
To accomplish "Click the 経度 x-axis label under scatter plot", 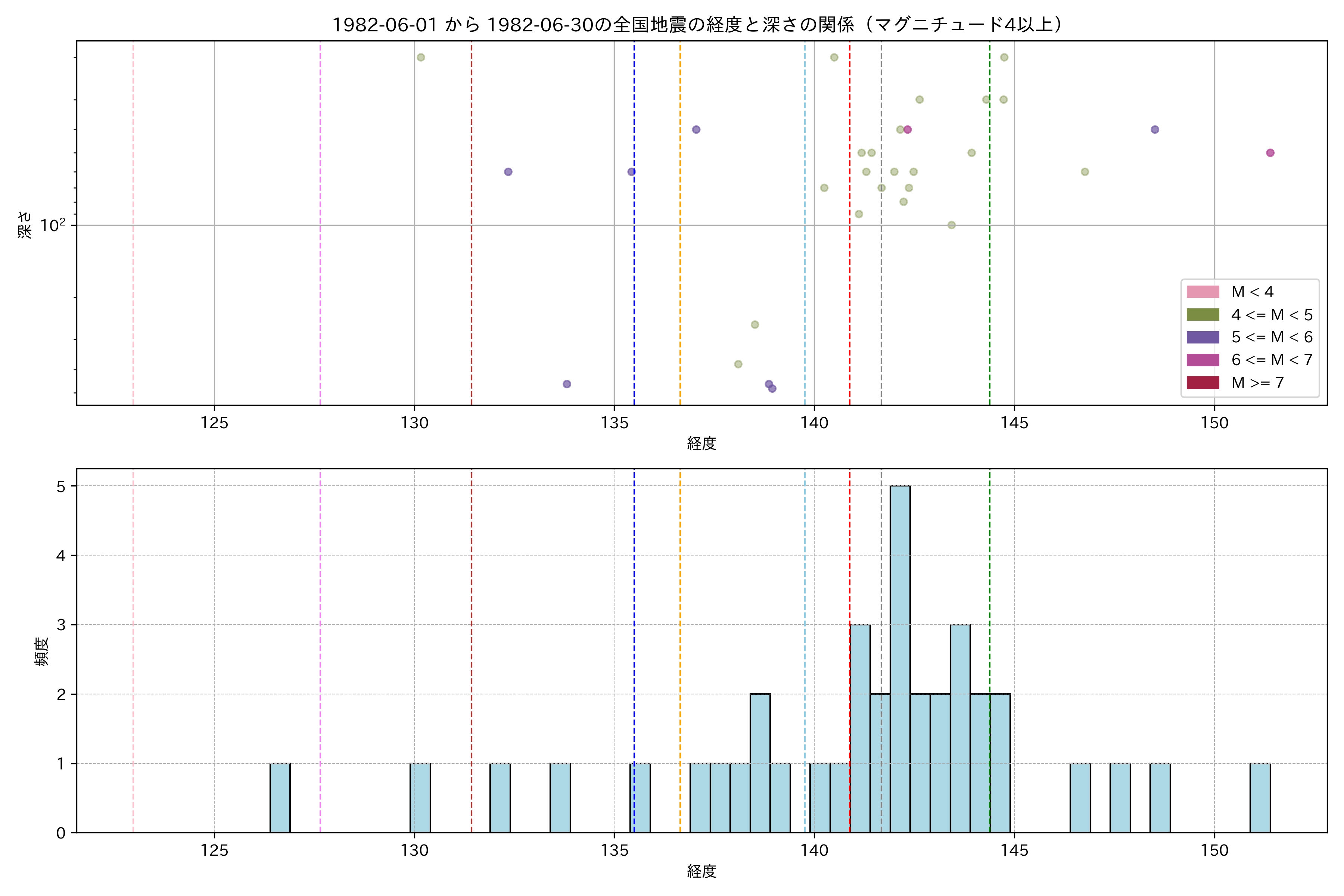I will (x=701, y=444).
